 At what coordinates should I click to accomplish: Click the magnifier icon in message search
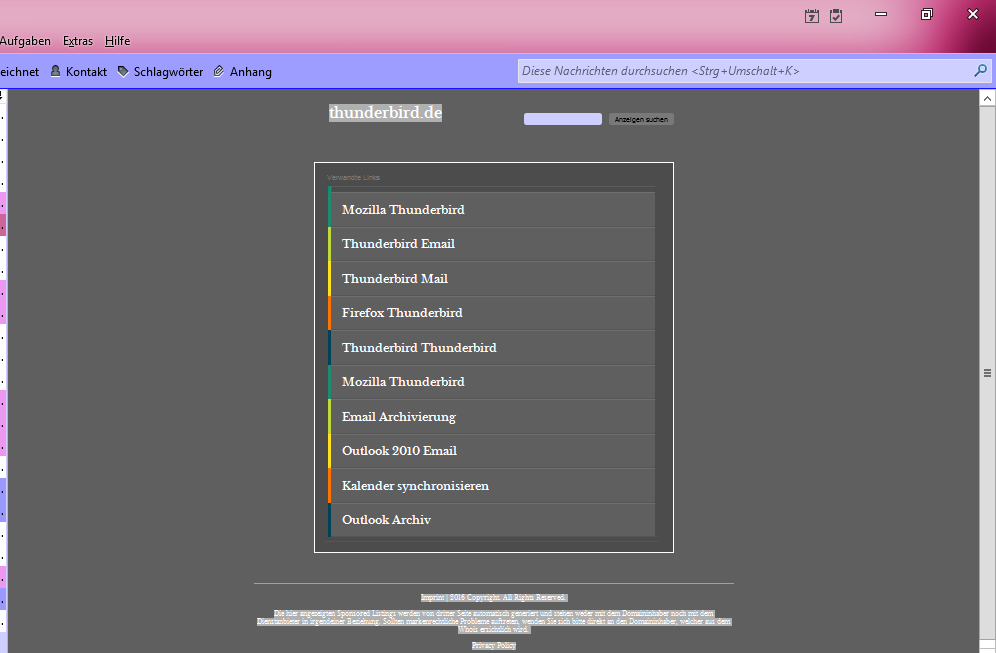point(980,71)
